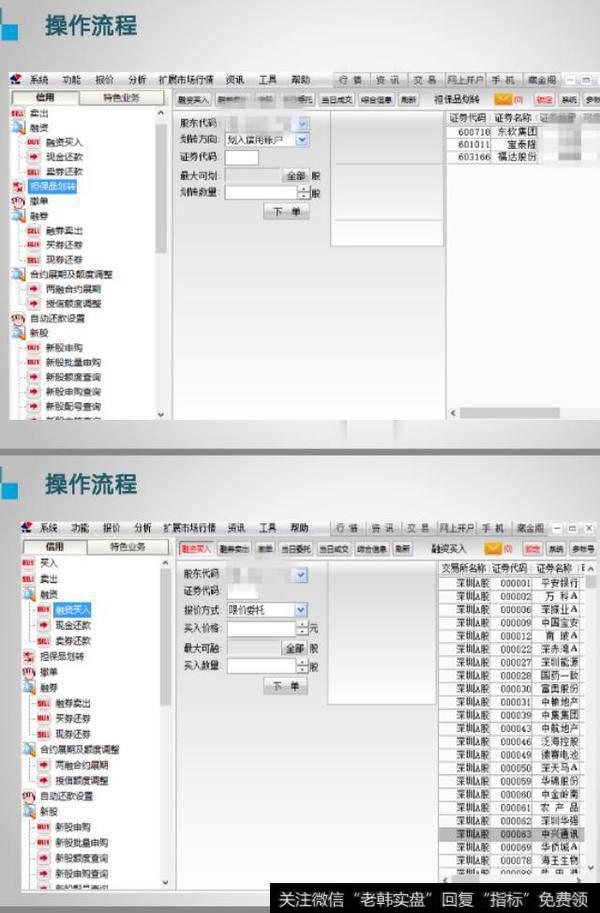Open 工具 menu in 担保品划转 window
Viewport: 600px width, 913px height.
267,80
